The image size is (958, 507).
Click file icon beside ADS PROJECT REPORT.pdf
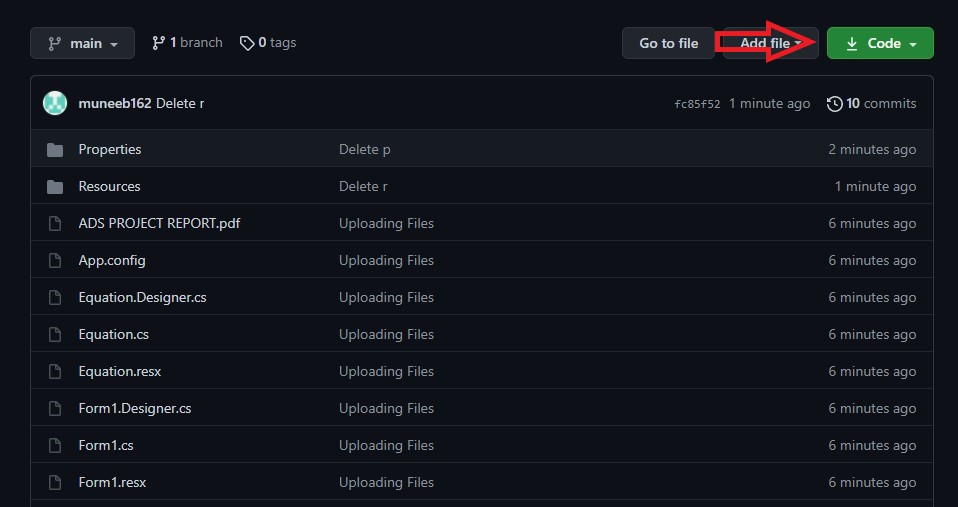click(55, 224)
